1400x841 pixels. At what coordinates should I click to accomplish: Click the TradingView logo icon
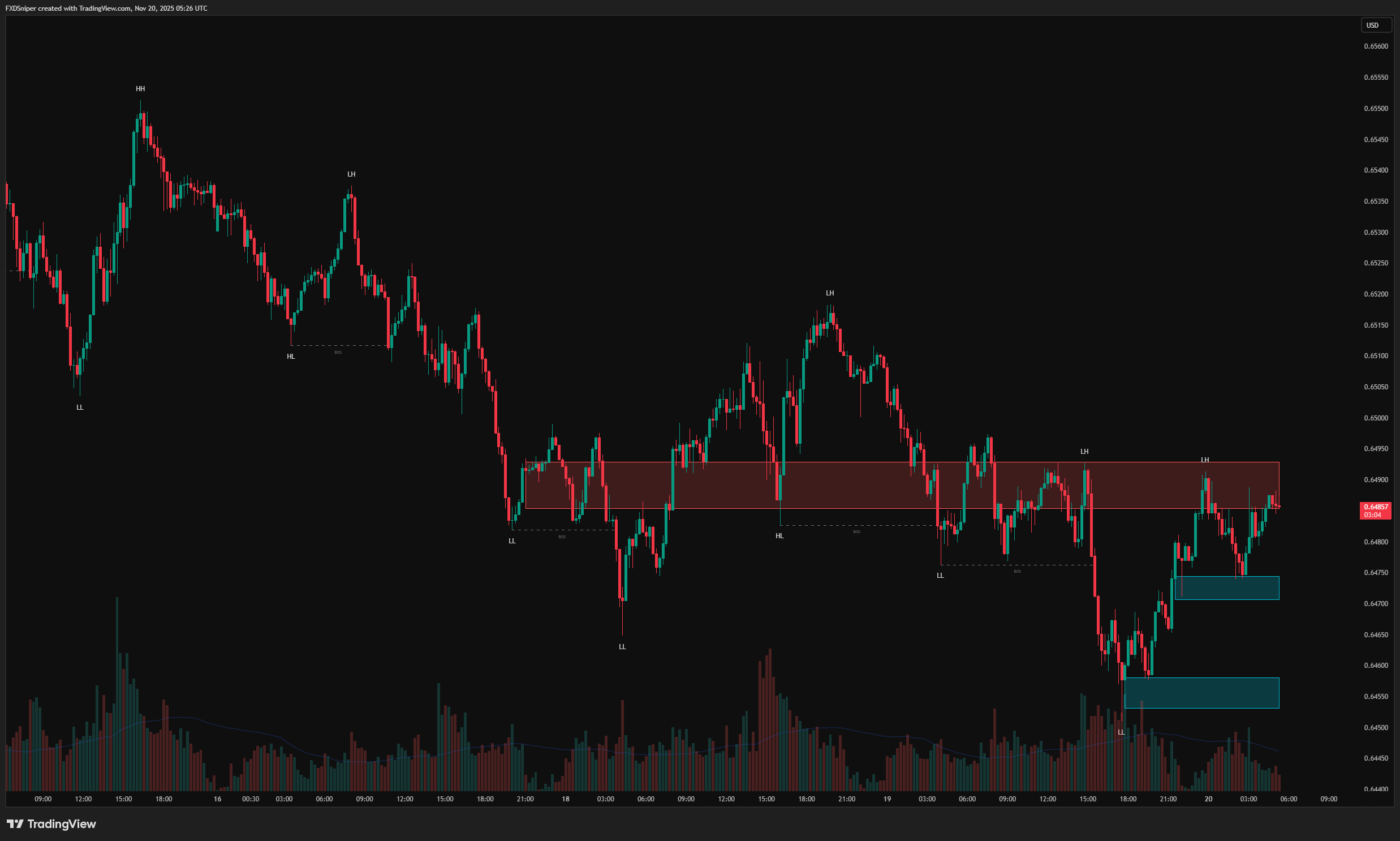pos(15,824)
